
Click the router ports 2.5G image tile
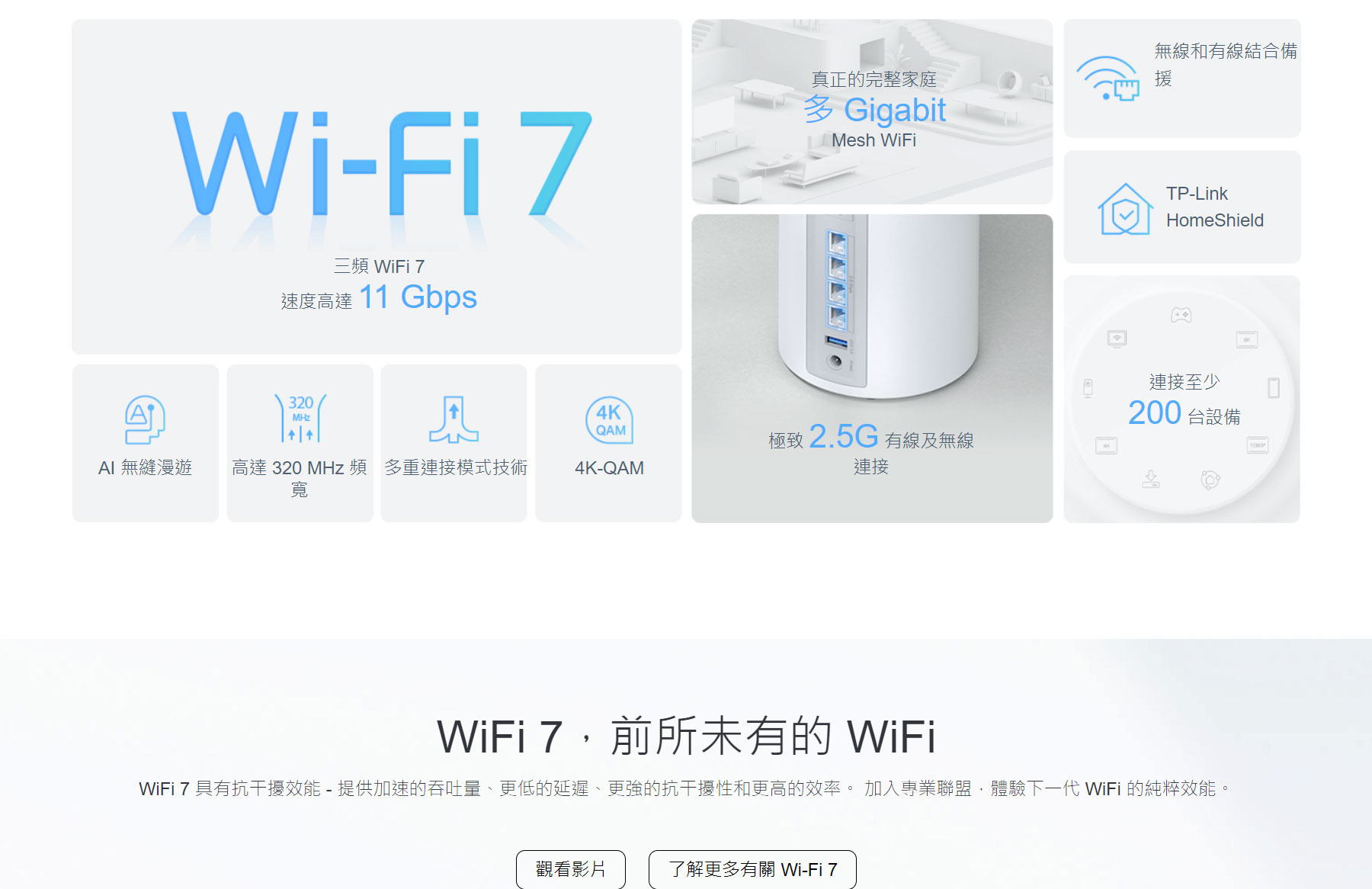pyautogui.click(x=872, y=368)
